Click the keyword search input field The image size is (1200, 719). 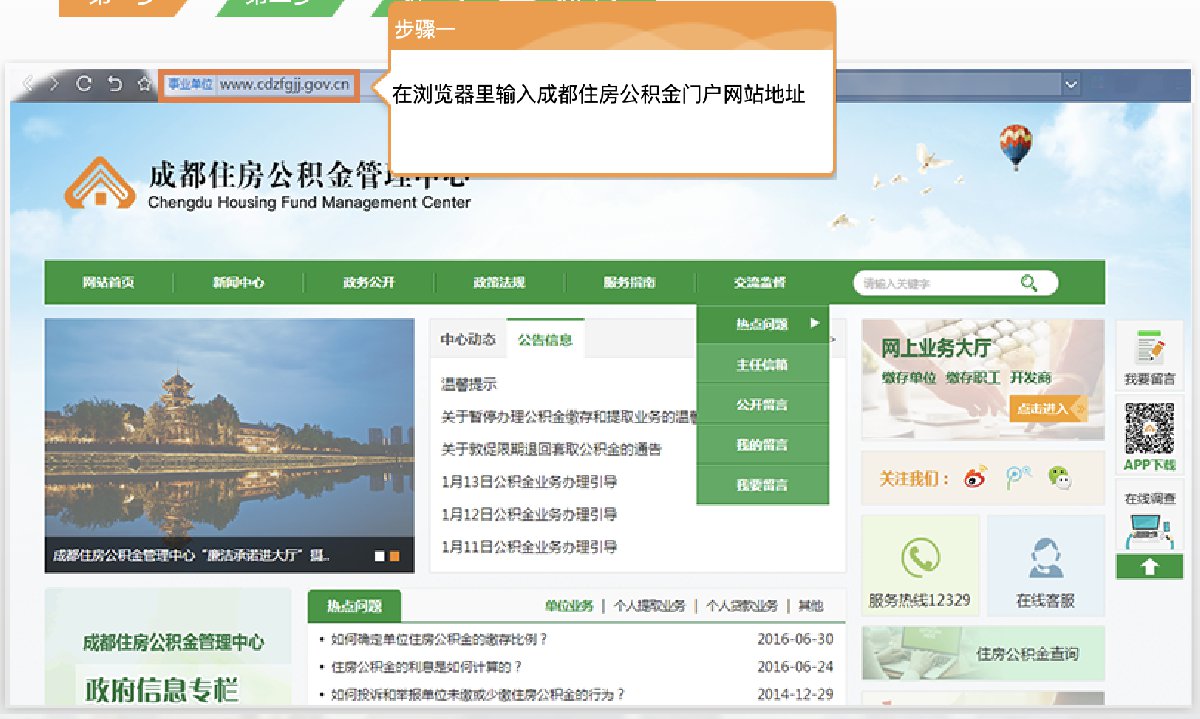[935, 284]
